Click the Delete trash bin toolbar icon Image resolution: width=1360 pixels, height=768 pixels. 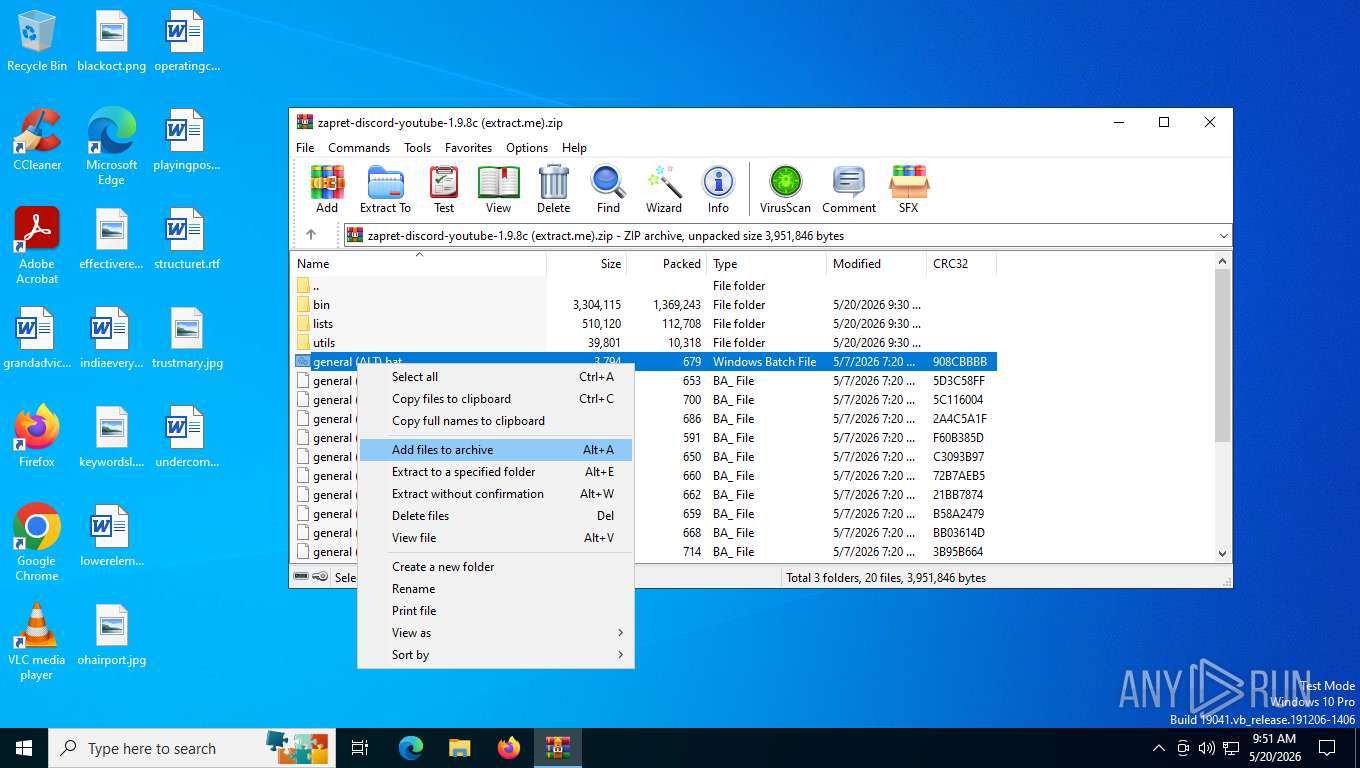coord(553,190)
